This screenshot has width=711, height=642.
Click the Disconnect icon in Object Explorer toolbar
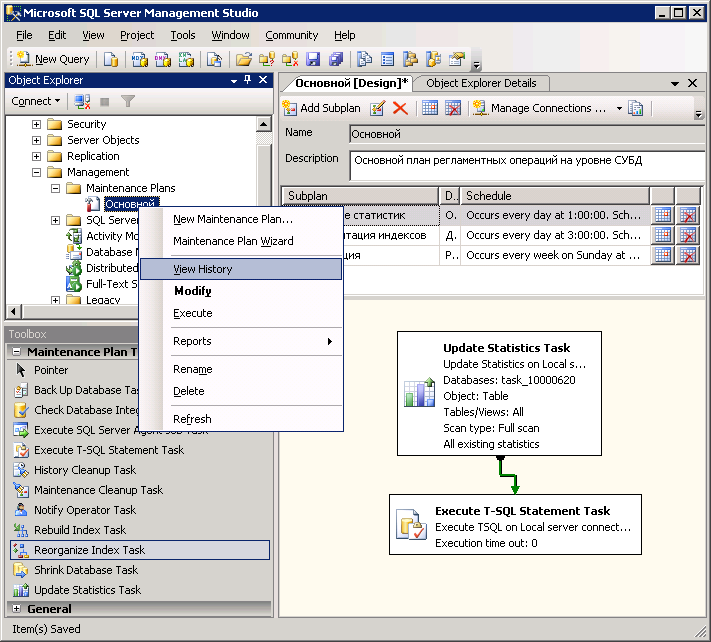[82, 101]
